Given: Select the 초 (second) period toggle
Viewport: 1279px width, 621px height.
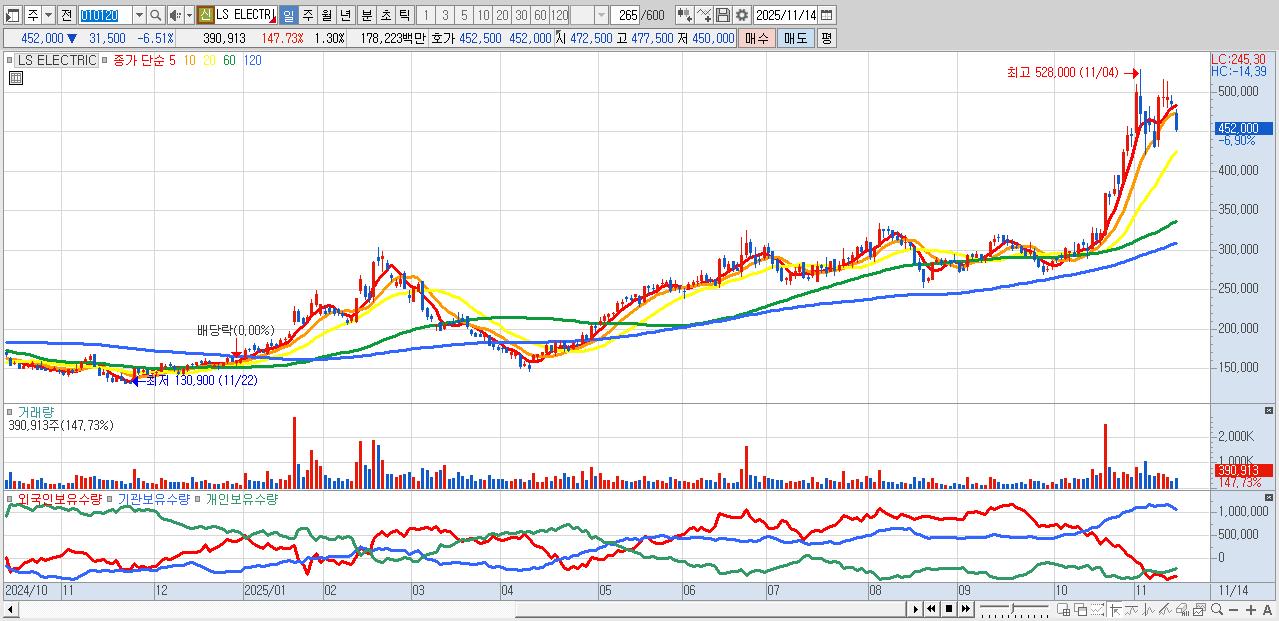Looking at the screenshot, I should coord(385,15).
